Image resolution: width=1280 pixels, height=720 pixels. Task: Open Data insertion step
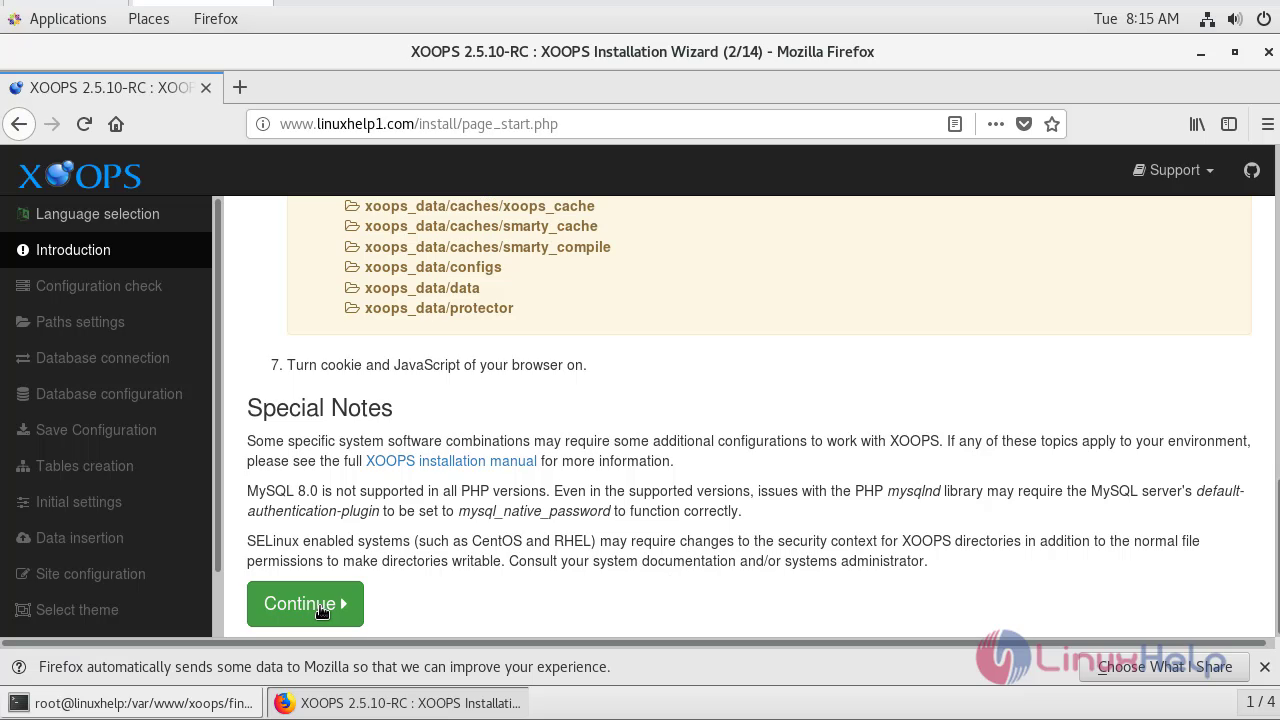[106, 538]
